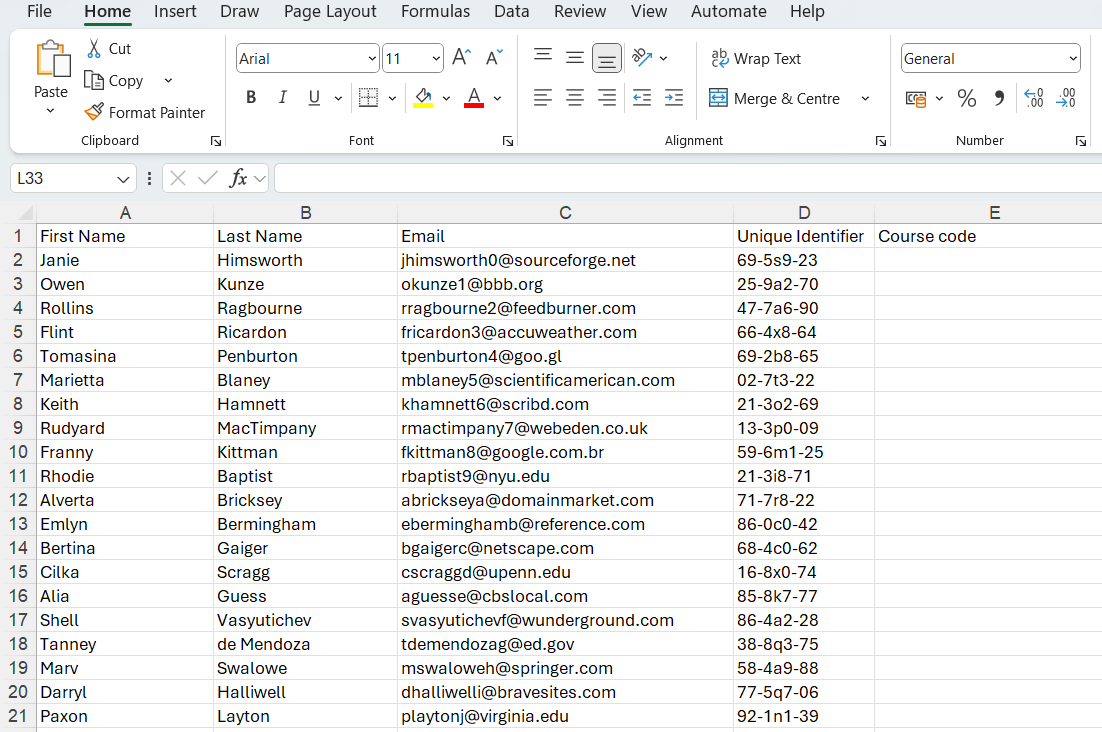Toggle underline formatting

[x=314, y=98]
